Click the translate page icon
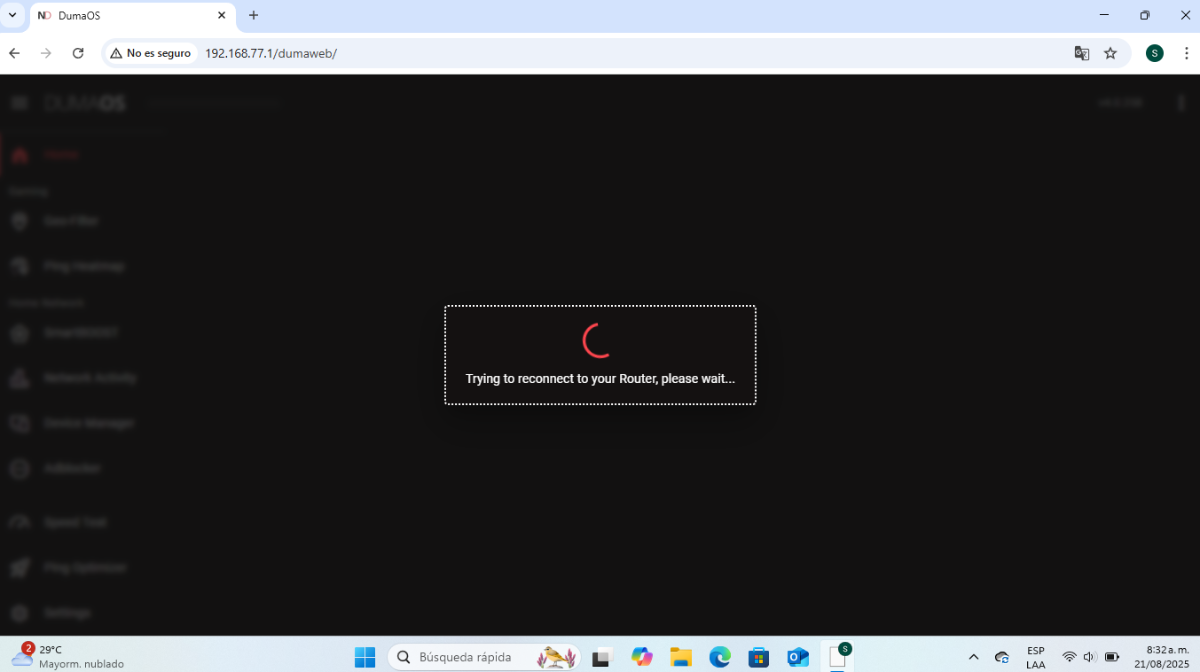The width and height of the screenshot is (1200, 672). coord(1082,53)
